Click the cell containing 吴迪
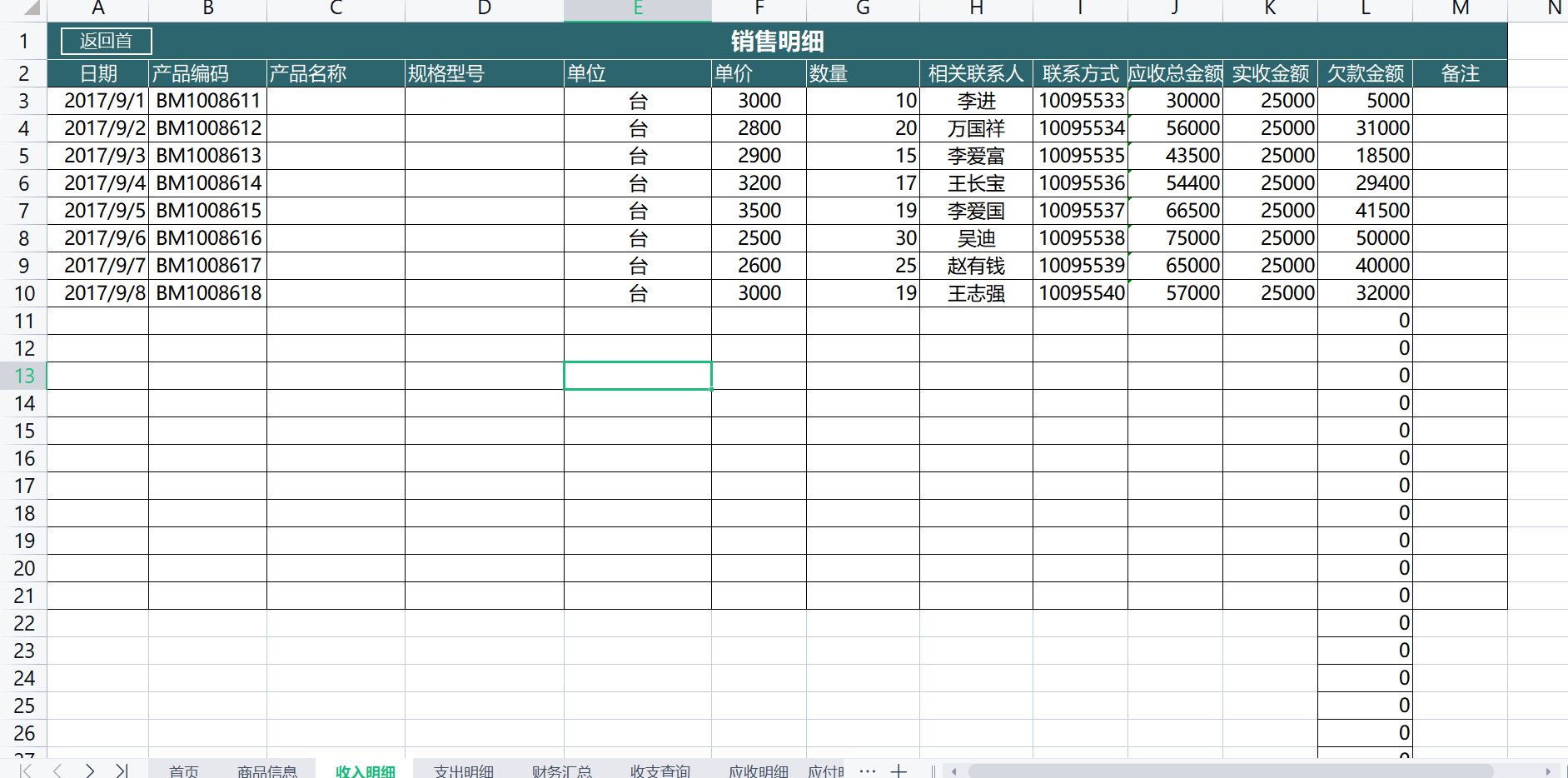1568x778 pixels. point(975,237)
